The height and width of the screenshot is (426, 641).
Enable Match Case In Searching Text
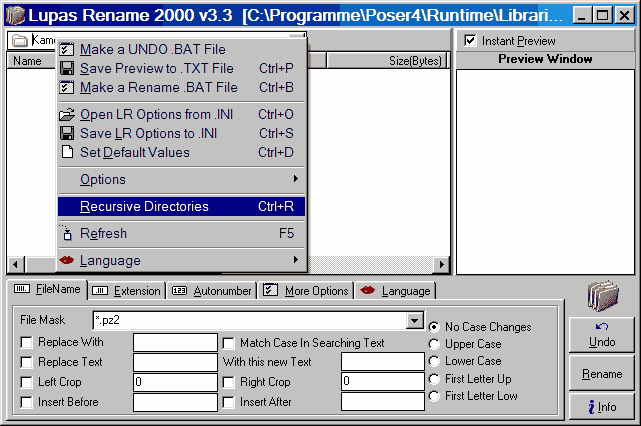[x=229, y=343]
